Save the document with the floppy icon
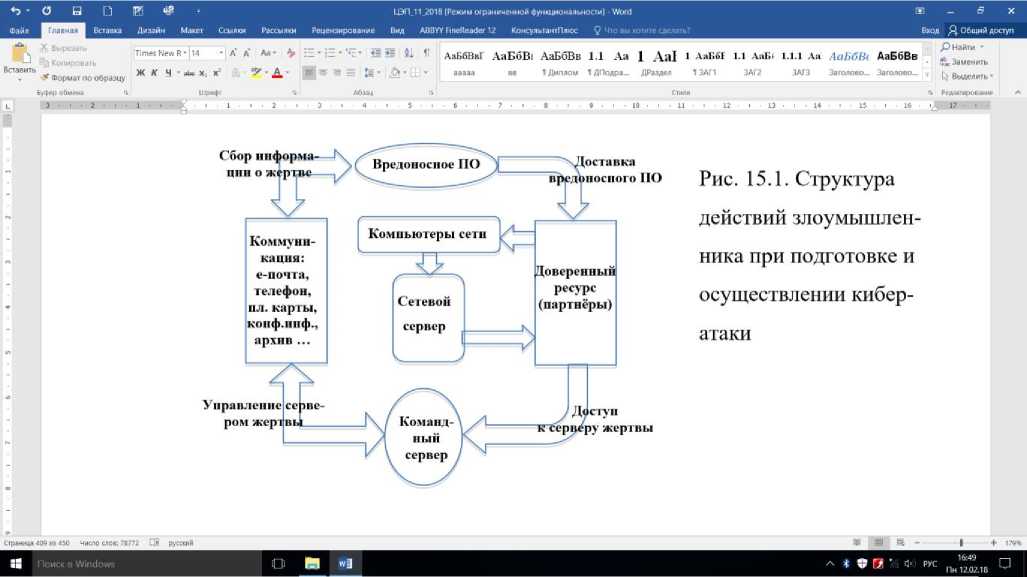 [x=77, y=11]
